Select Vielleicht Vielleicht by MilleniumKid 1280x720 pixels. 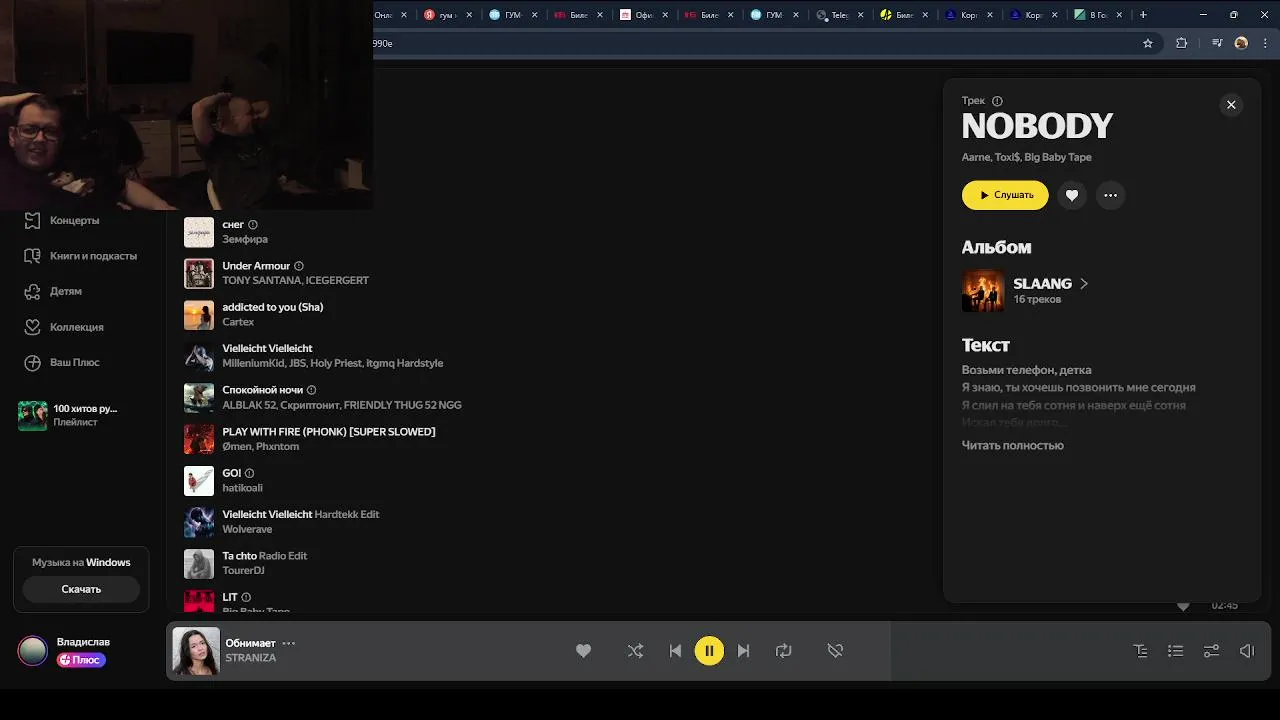point(267,349)
